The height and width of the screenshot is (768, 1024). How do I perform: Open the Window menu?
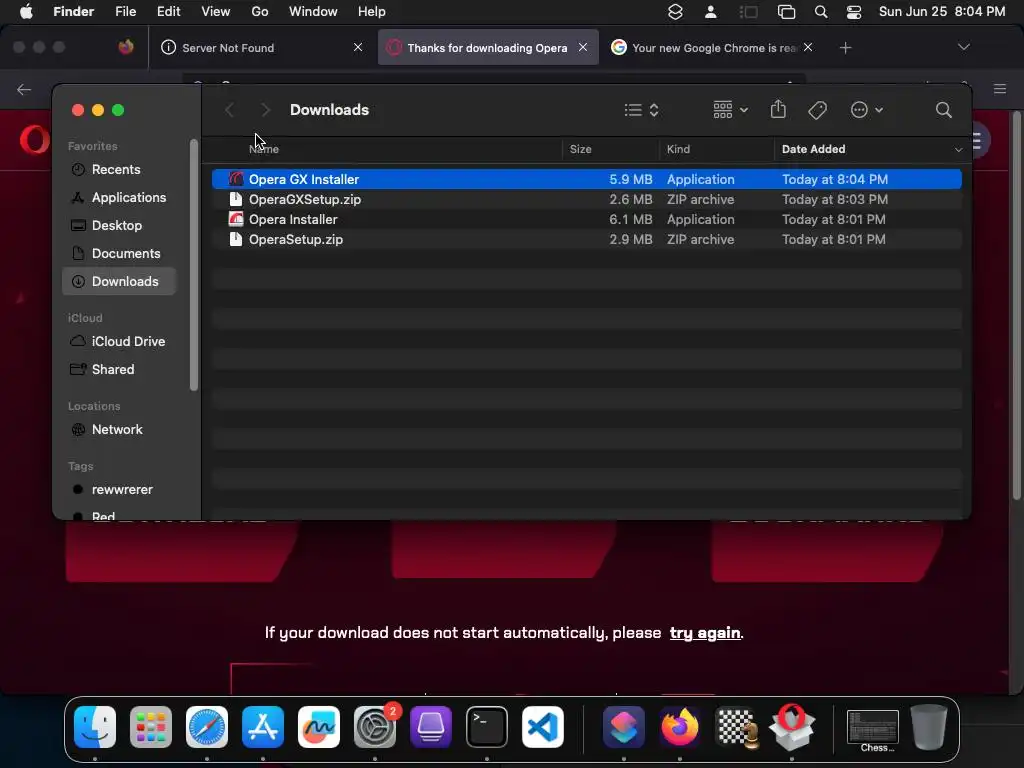click(313, 12)
